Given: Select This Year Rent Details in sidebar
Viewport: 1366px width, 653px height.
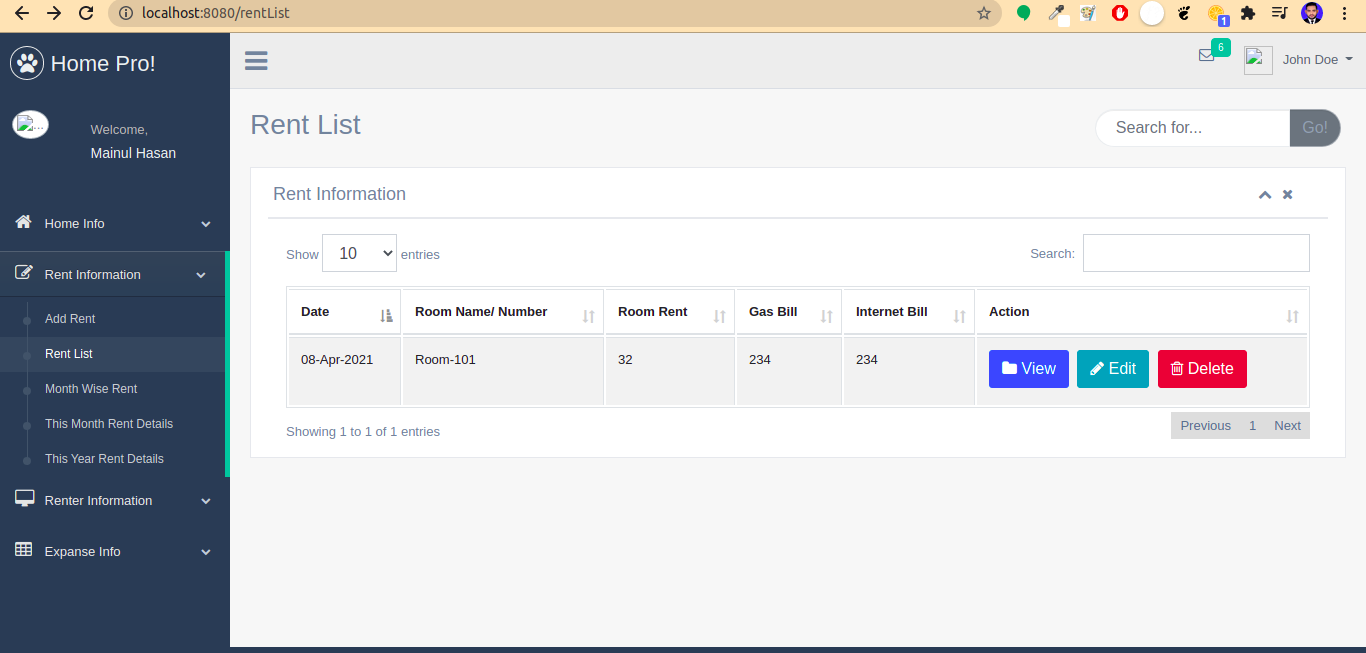Looking at the screenshot, I should [104, 458].
